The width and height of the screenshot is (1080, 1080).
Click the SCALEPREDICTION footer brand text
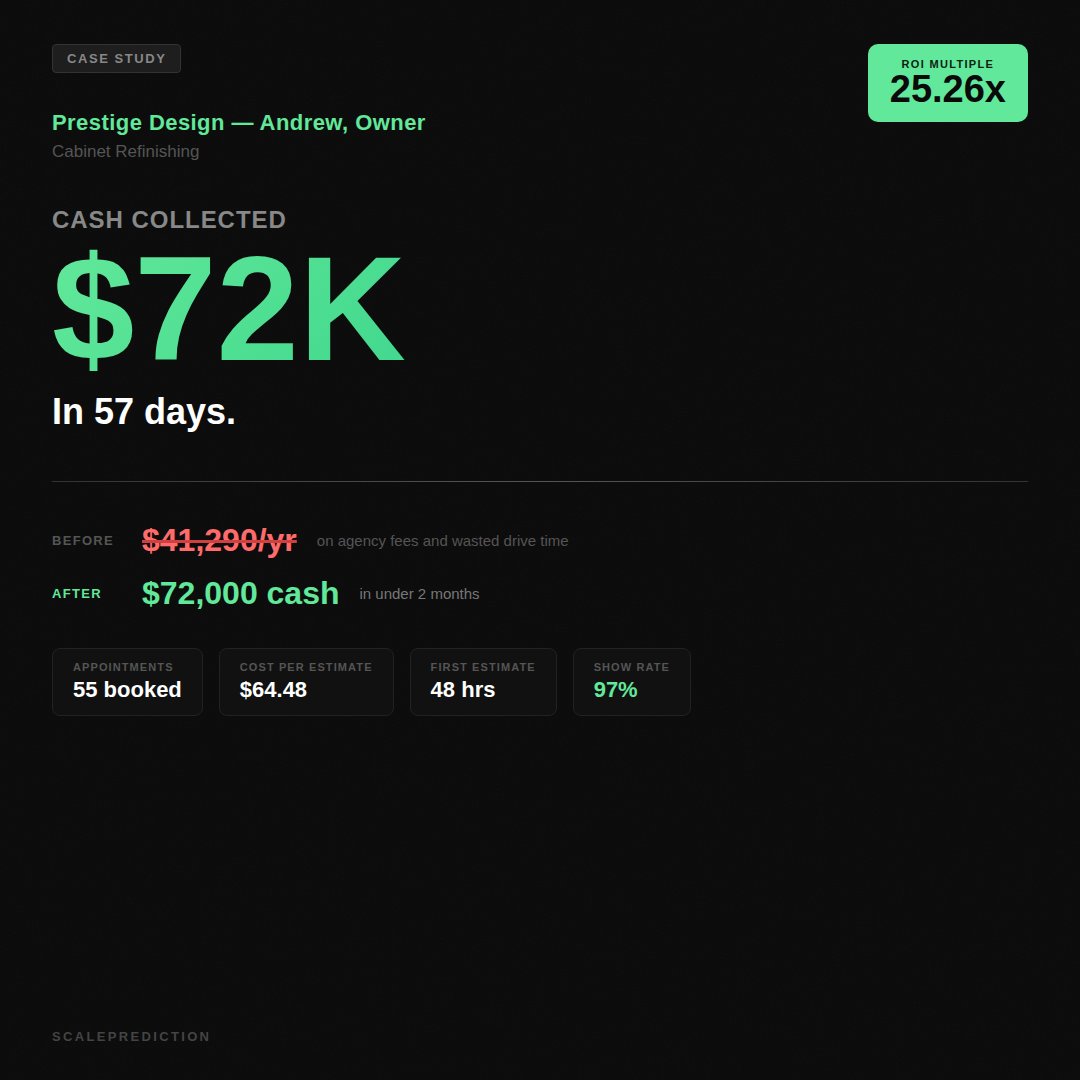131,1037
